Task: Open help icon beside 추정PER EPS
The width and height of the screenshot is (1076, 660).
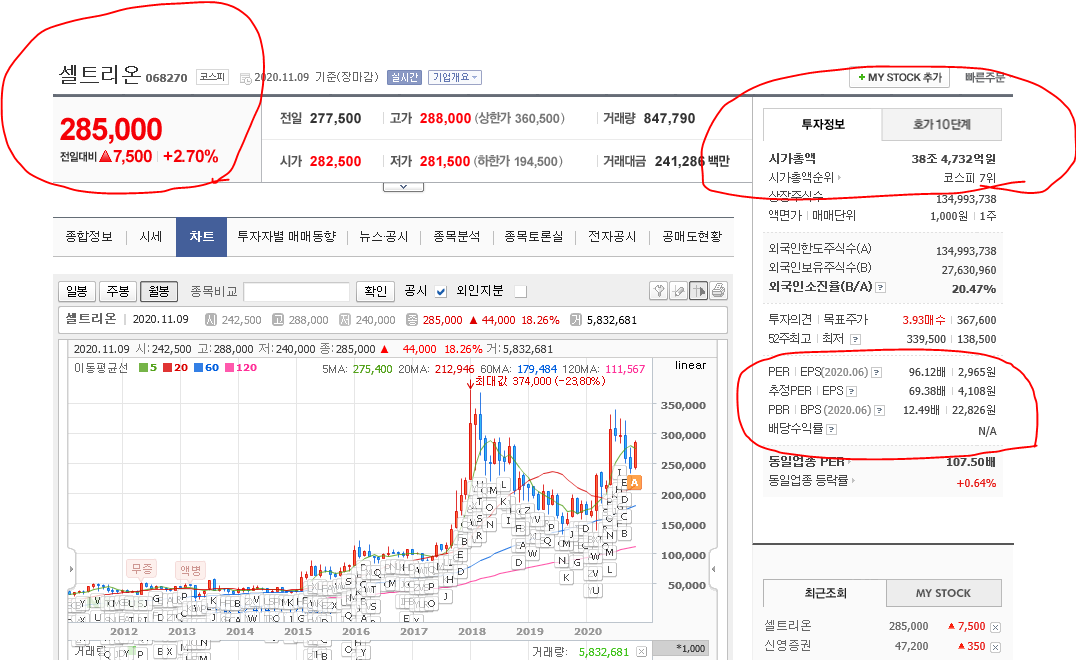Action: coord(852,392)
